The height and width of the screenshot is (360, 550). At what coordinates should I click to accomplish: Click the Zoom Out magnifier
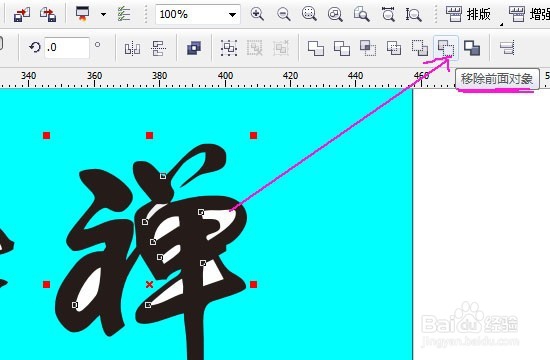coord(283,14)
